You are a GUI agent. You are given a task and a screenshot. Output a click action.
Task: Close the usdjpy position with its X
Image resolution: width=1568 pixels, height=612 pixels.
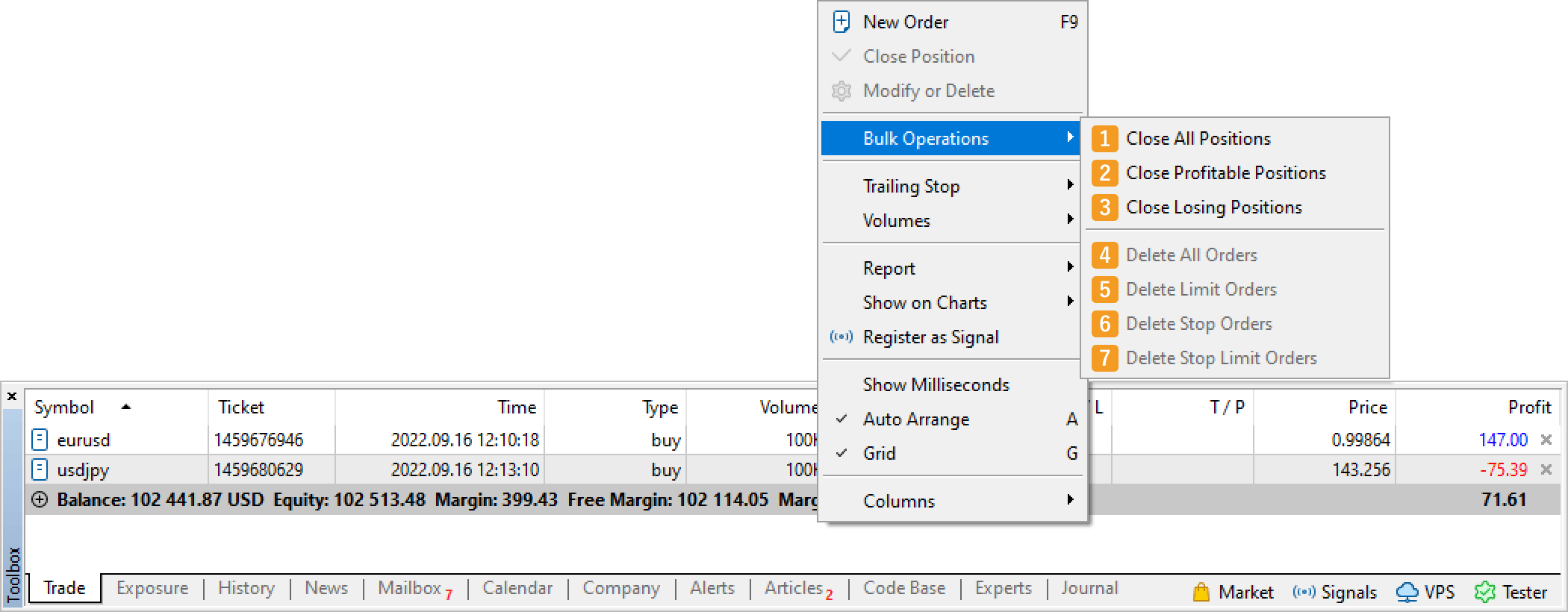coord(1546,469)
